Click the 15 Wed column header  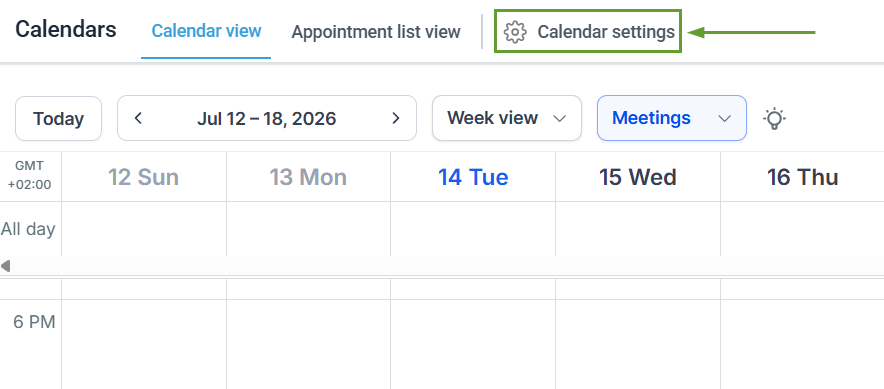click(x=638, y=177)
